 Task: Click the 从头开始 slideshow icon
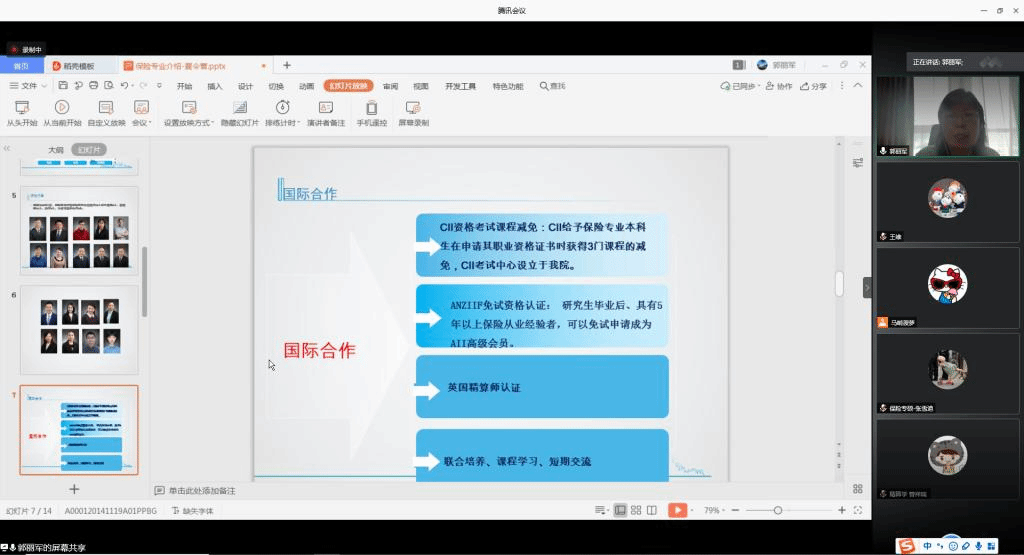(x=21, y=108)
